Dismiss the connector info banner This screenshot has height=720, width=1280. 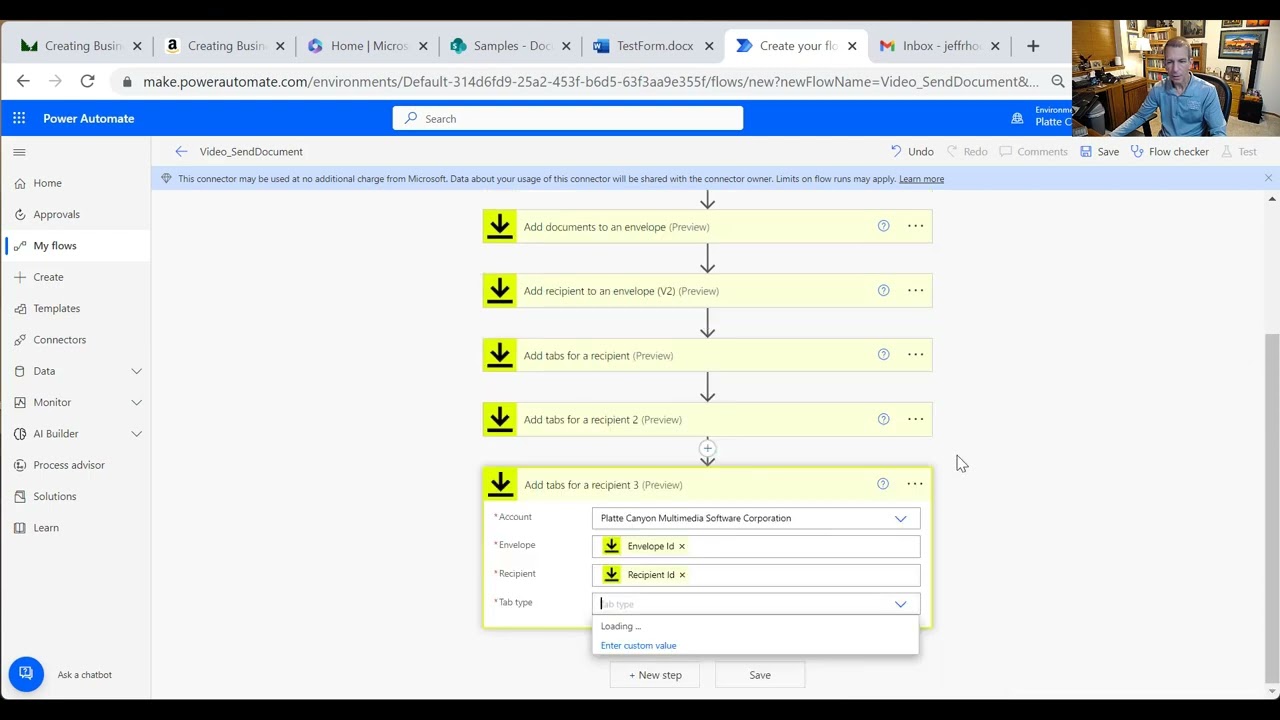point(1268,178)
